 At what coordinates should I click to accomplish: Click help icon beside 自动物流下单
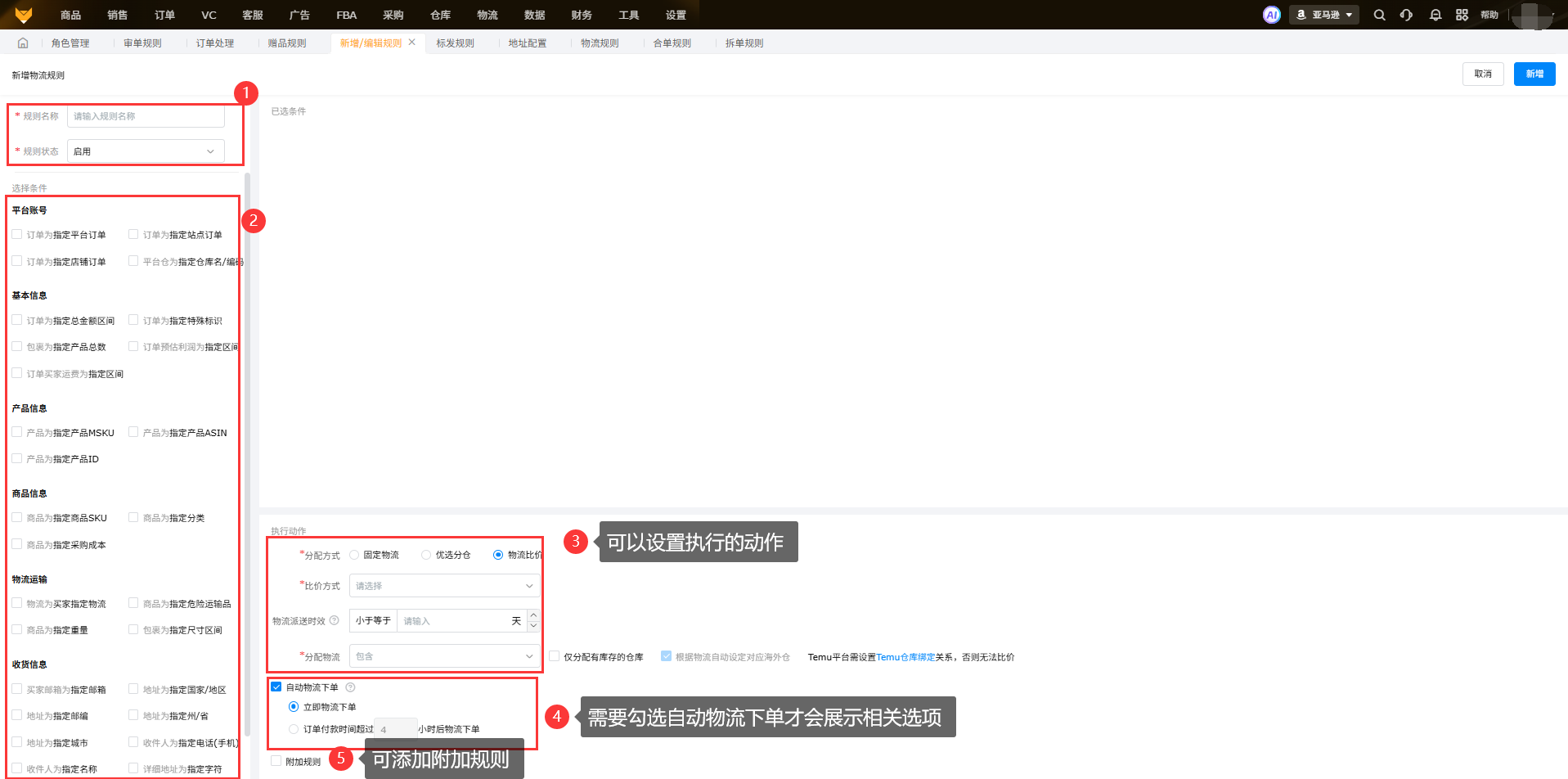coord(350,687)
